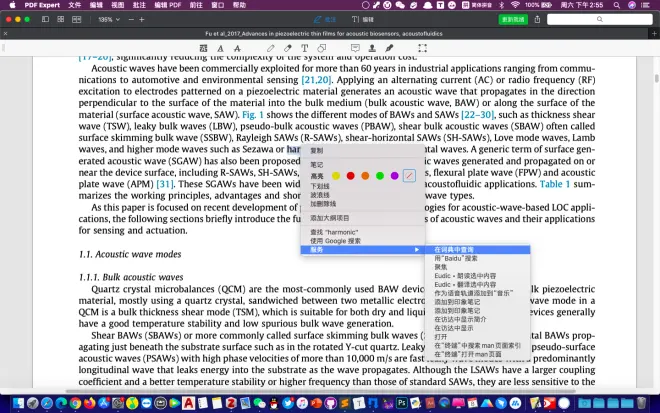This screenshot has height=413, width=660.
Task: Pick yellow highlight color
Action: click(x=336, y=176)
